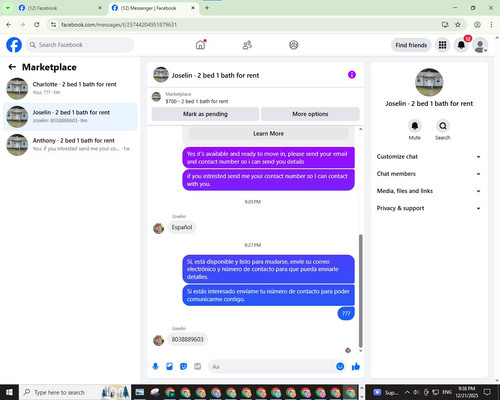Click Mark as pending button

(205, 114)
